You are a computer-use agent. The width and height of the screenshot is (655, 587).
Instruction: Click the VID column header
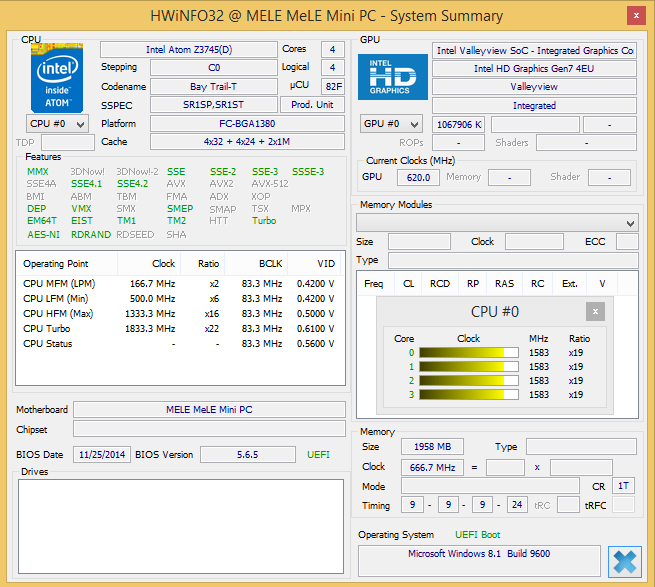click(x=314, y=264)
